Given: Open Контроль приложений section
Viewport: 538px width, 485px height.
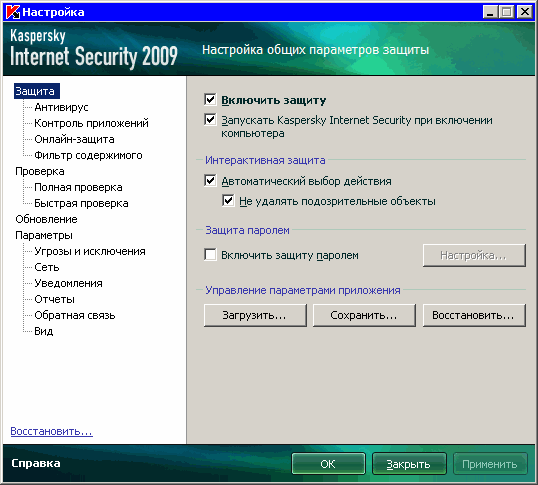Looking at the screenshot, I should [91, 123].
